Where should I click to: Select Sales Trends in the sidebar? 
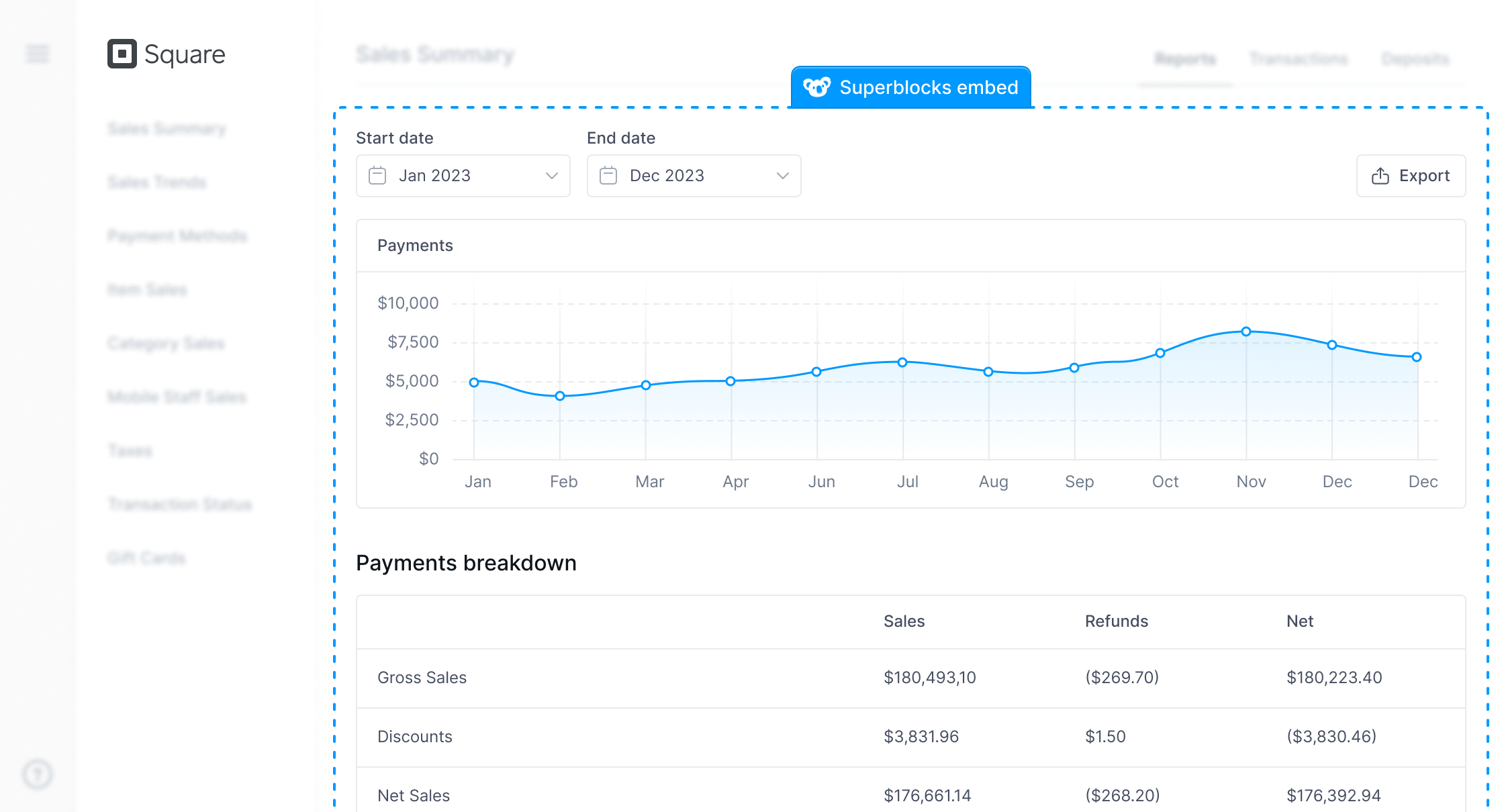157,182
